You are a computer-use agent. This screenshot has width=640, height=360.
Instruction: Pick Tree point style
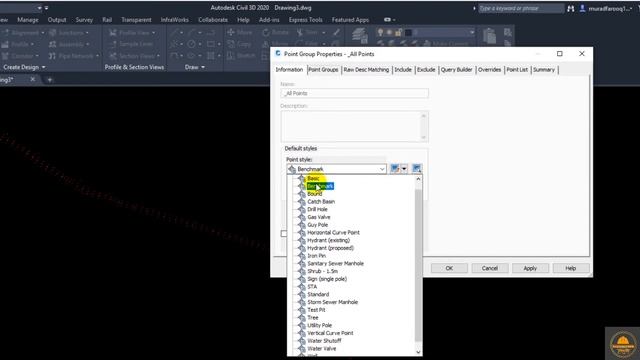click(313, 318)
